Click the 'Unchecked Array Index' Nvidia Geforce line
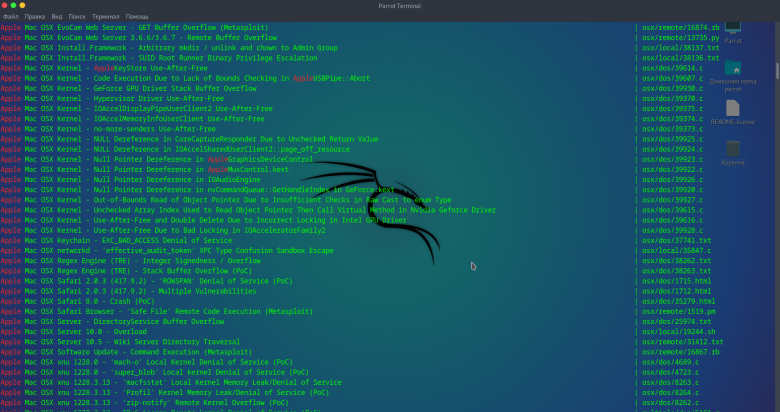Image resolution: width=780 pixels, height=412 pixels. pos(248,210)
